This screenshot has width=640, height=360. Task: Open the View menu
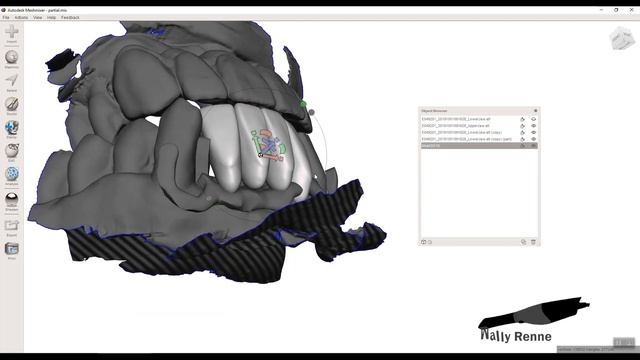point(38,18)
